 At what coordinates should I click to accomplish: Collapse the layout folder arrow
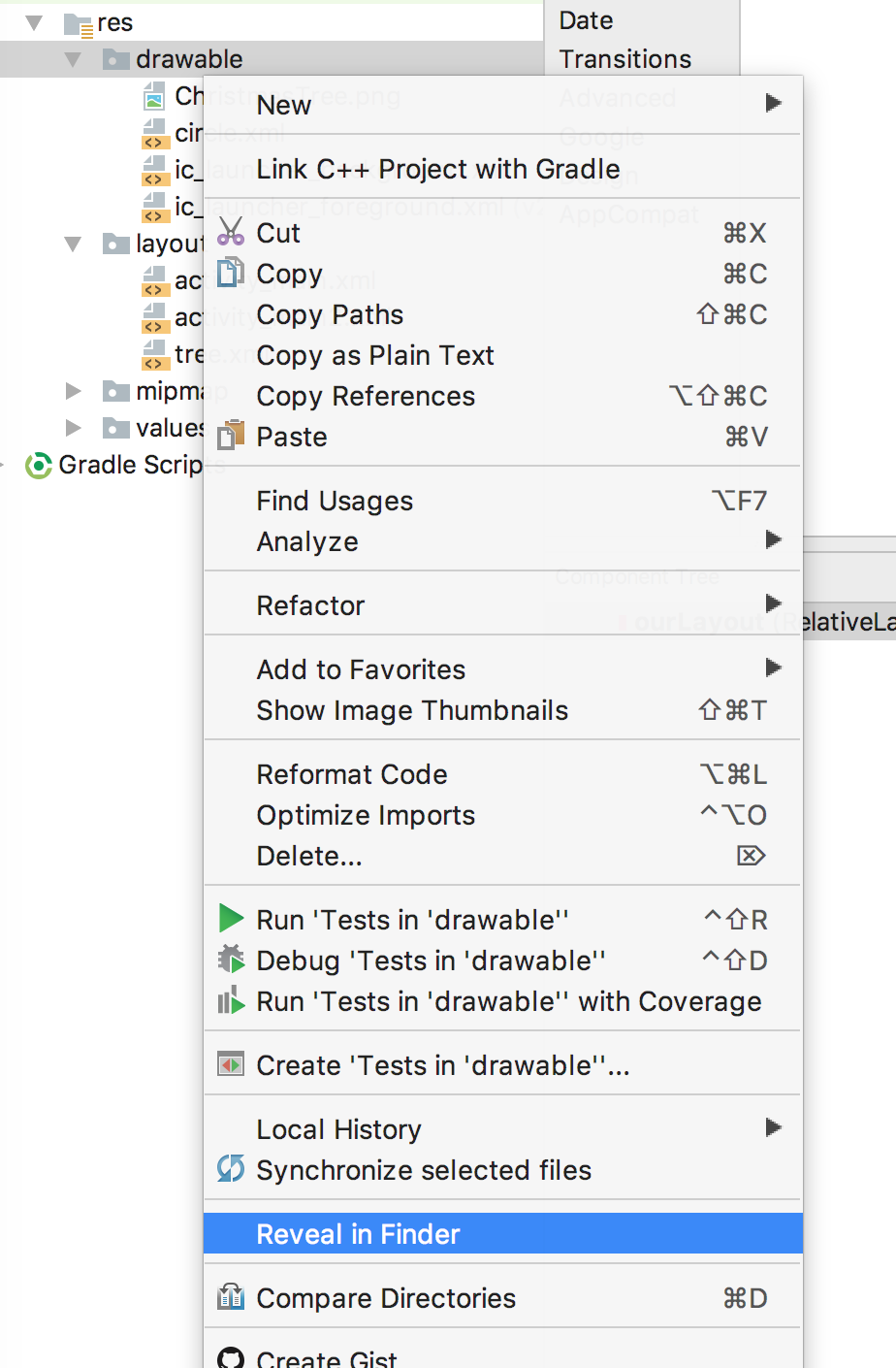coord(73,244)
